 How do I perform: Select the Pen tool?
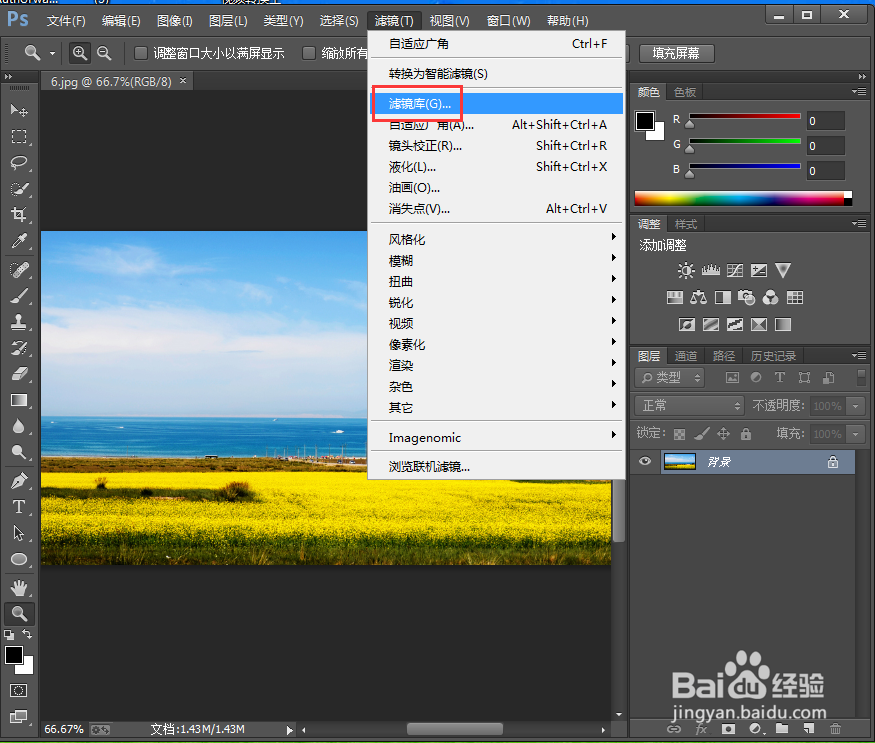19,481
